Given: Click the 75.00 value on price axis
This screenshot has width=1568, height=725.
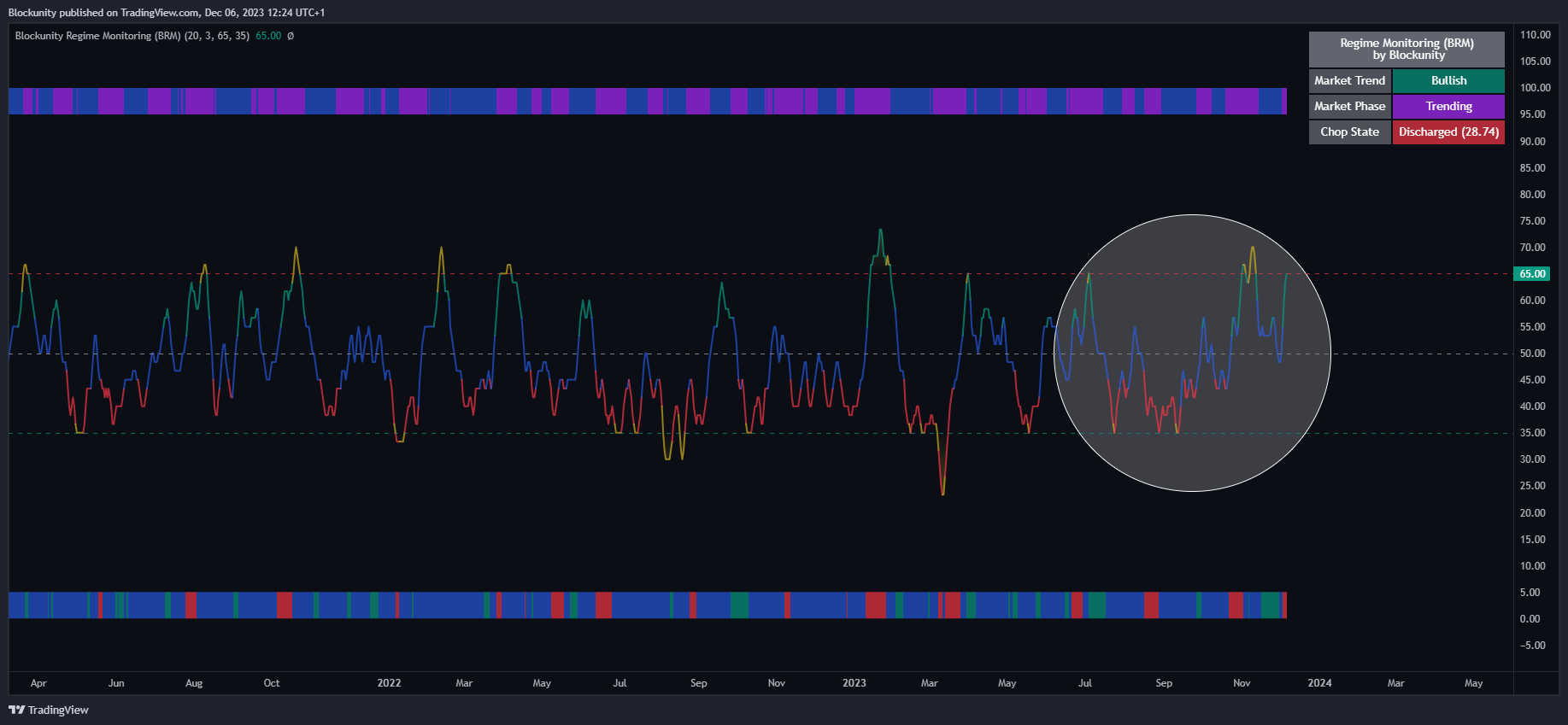Looking at the screenshot, I should coord(1532,221).
